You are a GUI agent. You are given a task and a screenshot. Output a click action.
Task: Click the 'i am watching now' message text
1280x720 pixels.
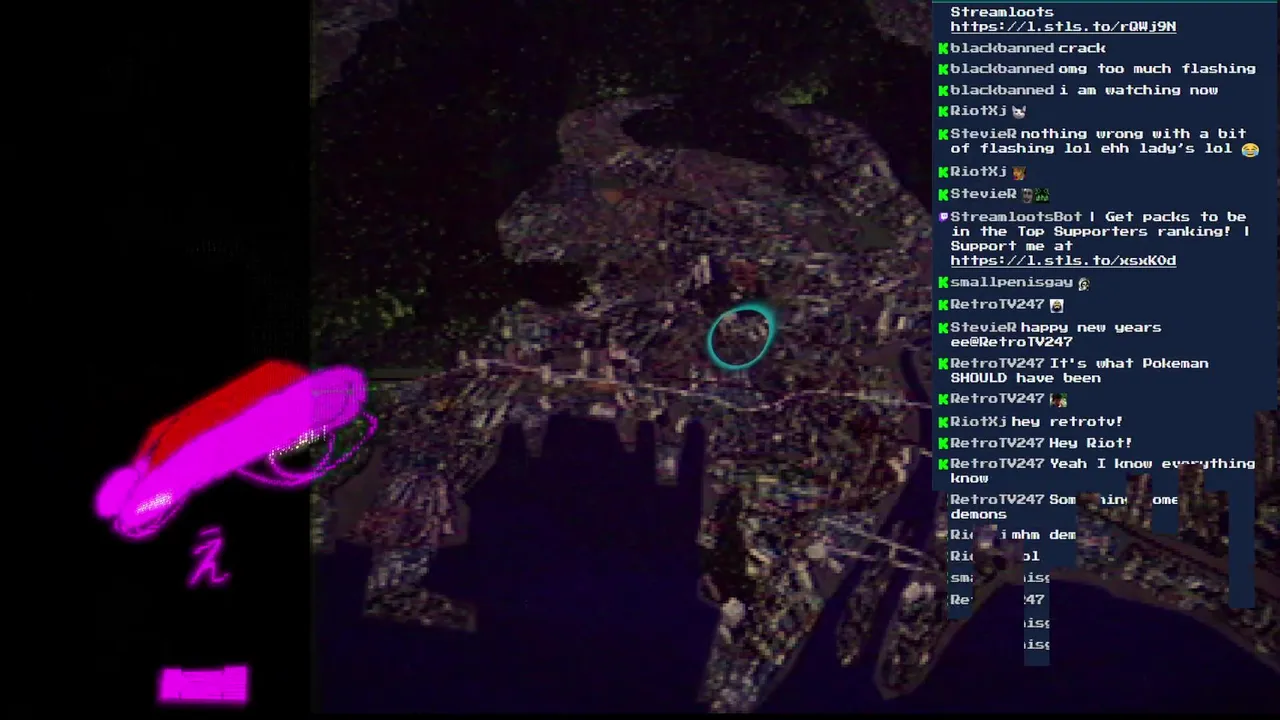point(1139,90)
